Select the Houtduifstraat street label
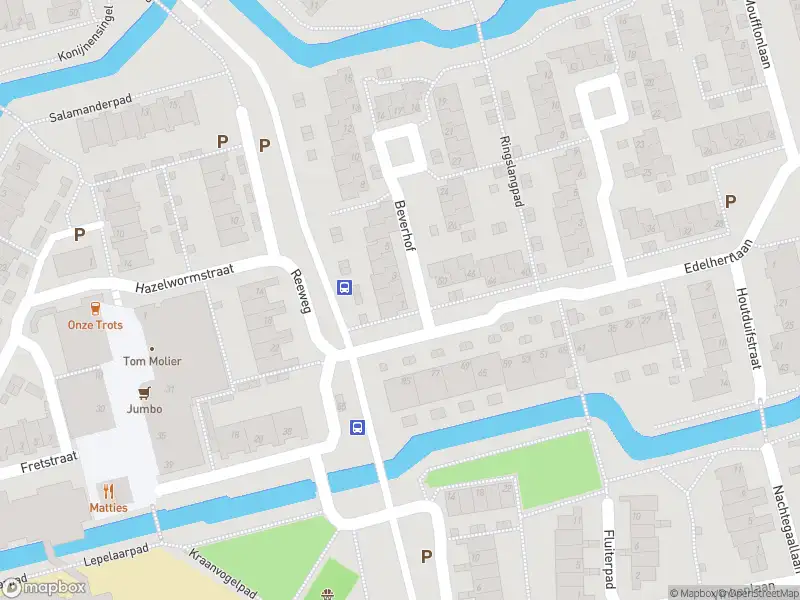The height and width of the screenshot is (600, 800). point(749,329)
